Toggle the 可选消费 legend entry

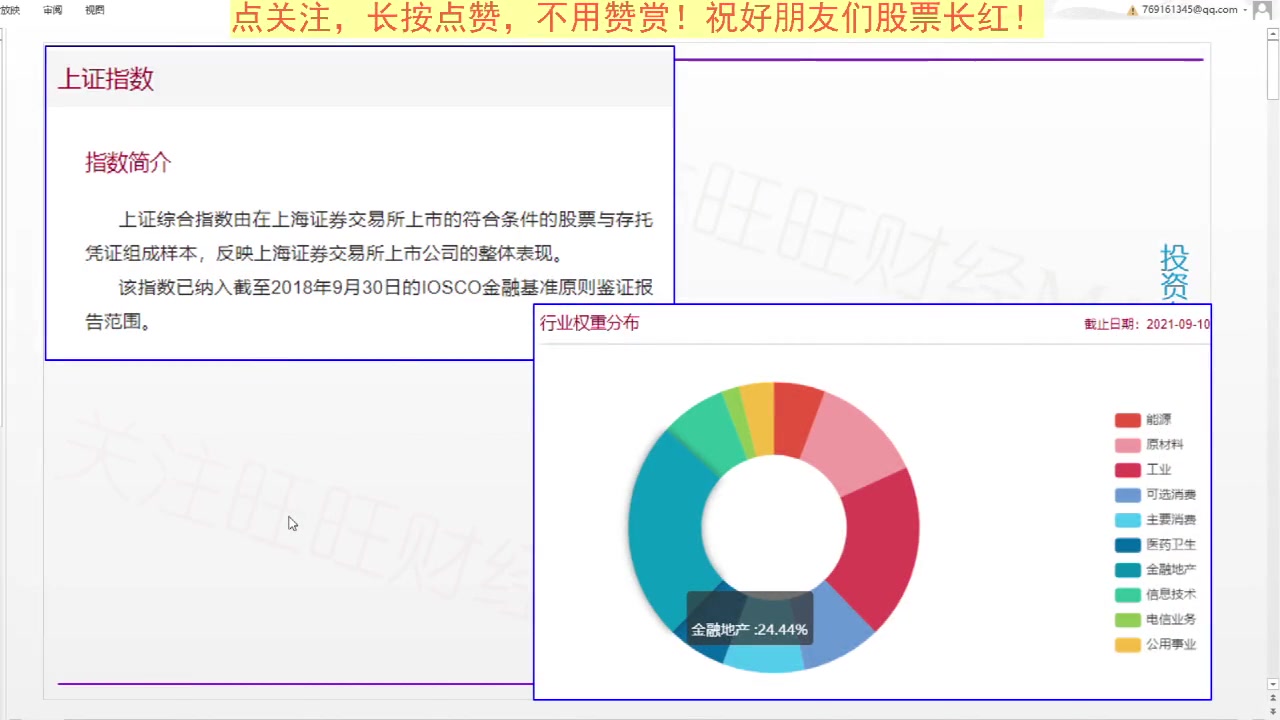click(1156, 495)
